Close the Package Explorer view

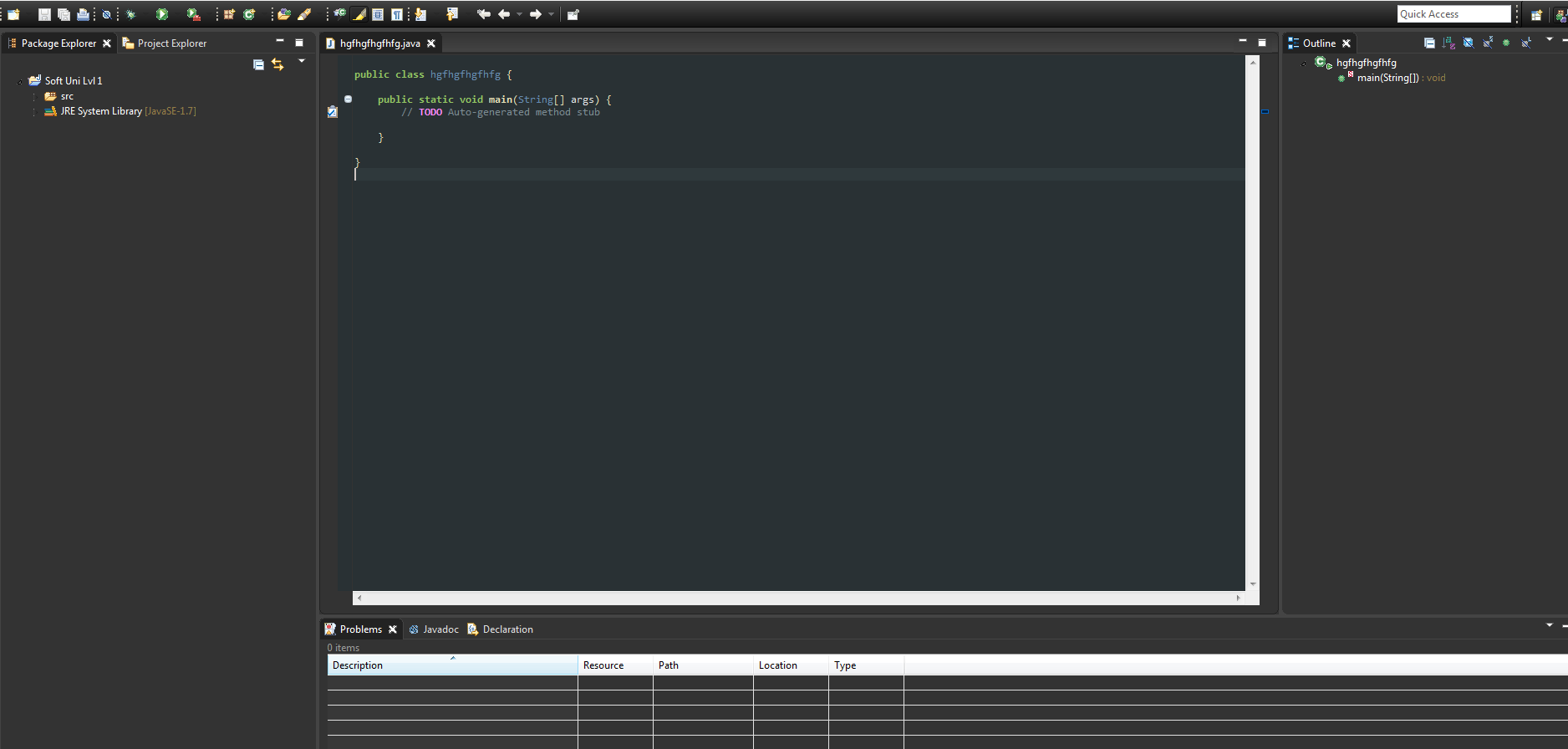[107, 43]
